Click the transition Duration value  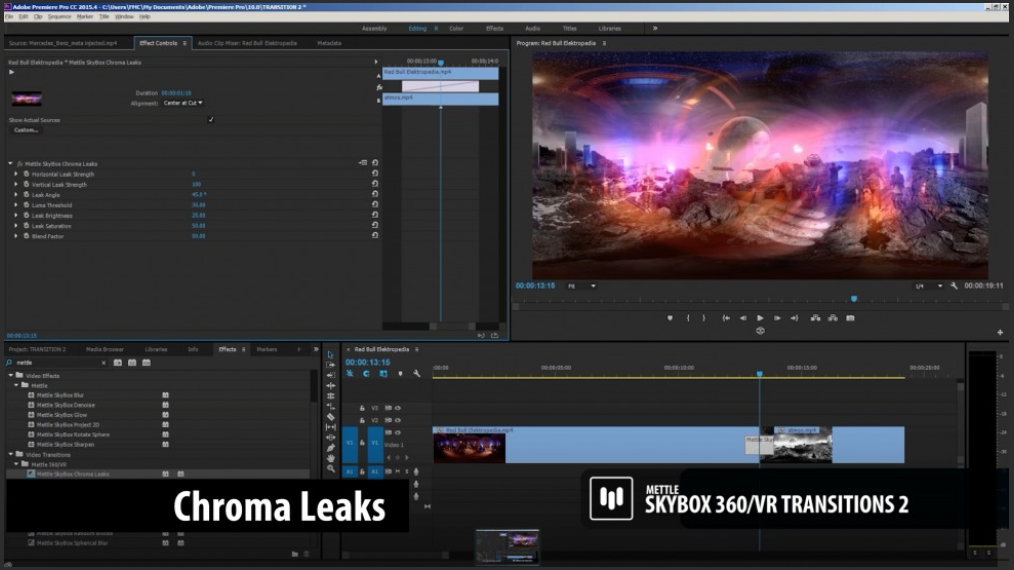pyautogui.click(x=176, y=93)
